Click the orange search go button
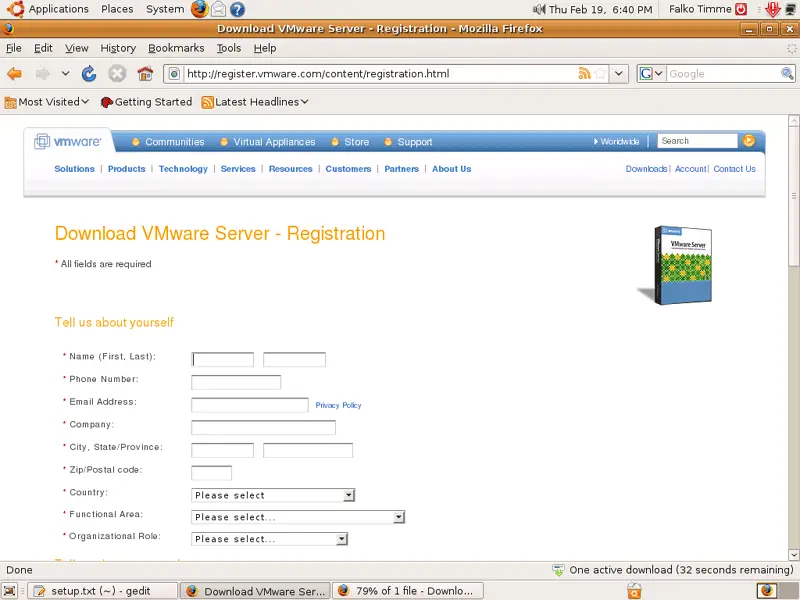 pyautogui.click(x=748, y=140)
